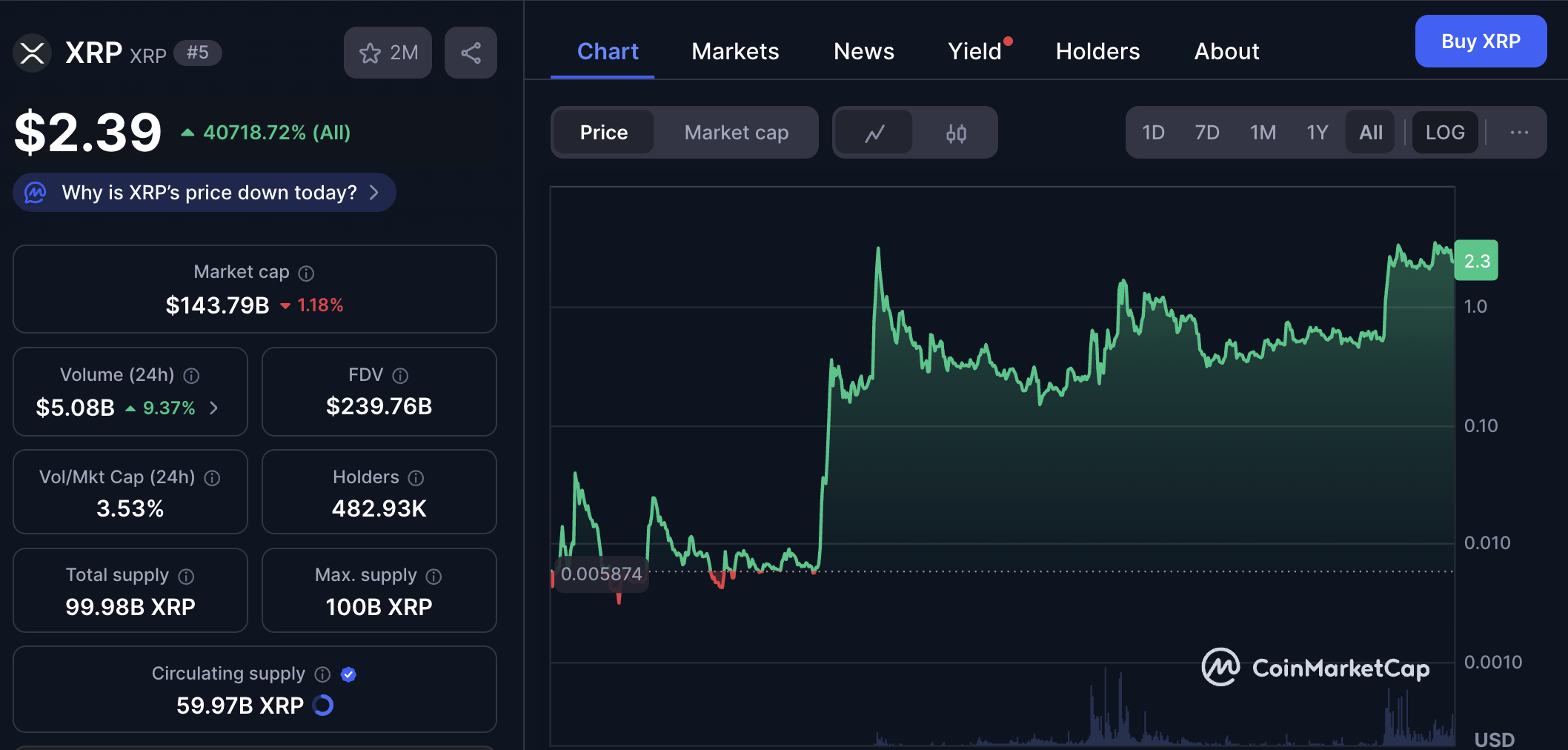
Task: Click the star watchlist icon
Action: tap(370, 53)
